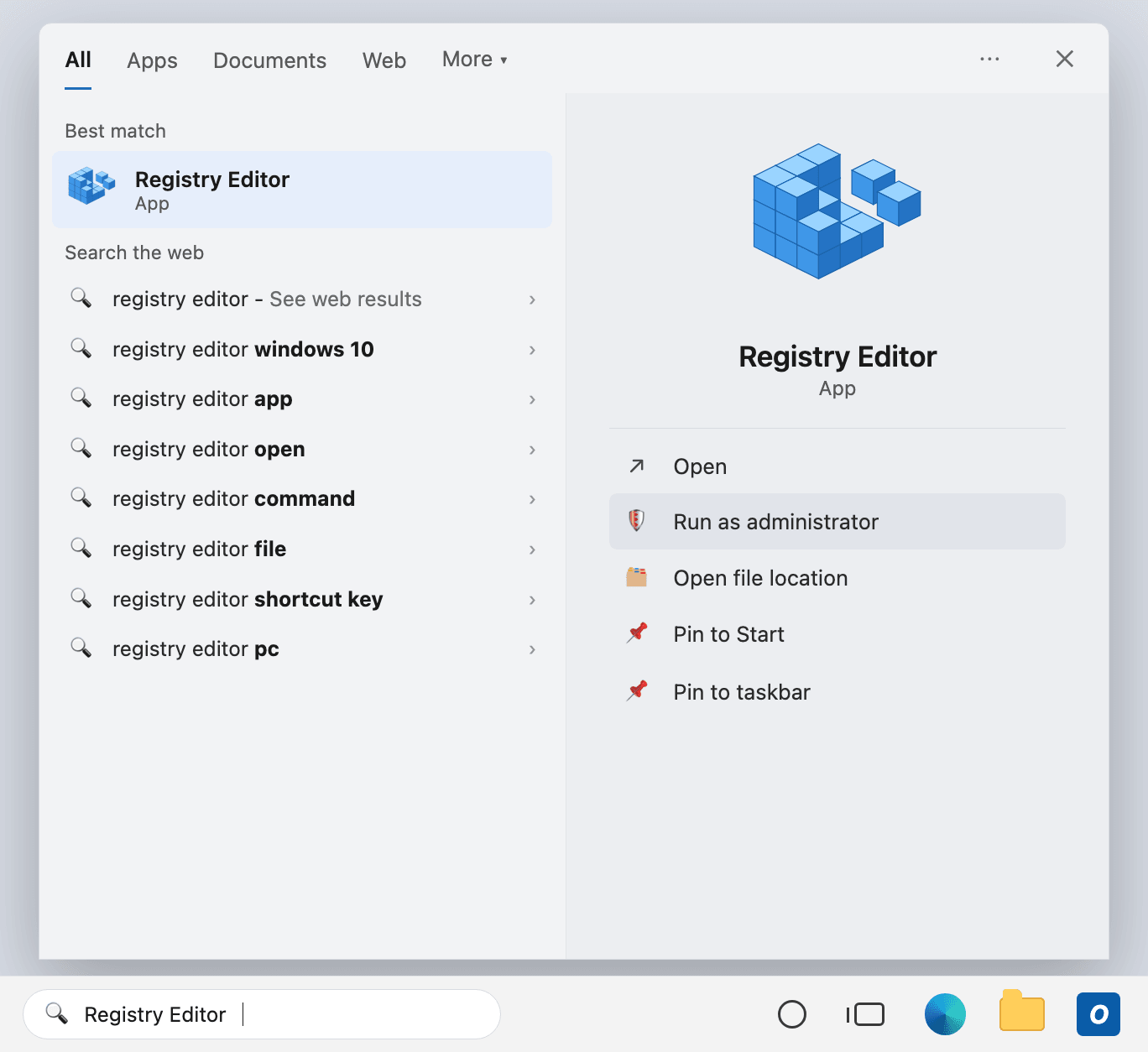Switch to the Documents tab
The image size is (1148, 1052).
(x=269, y=60)
